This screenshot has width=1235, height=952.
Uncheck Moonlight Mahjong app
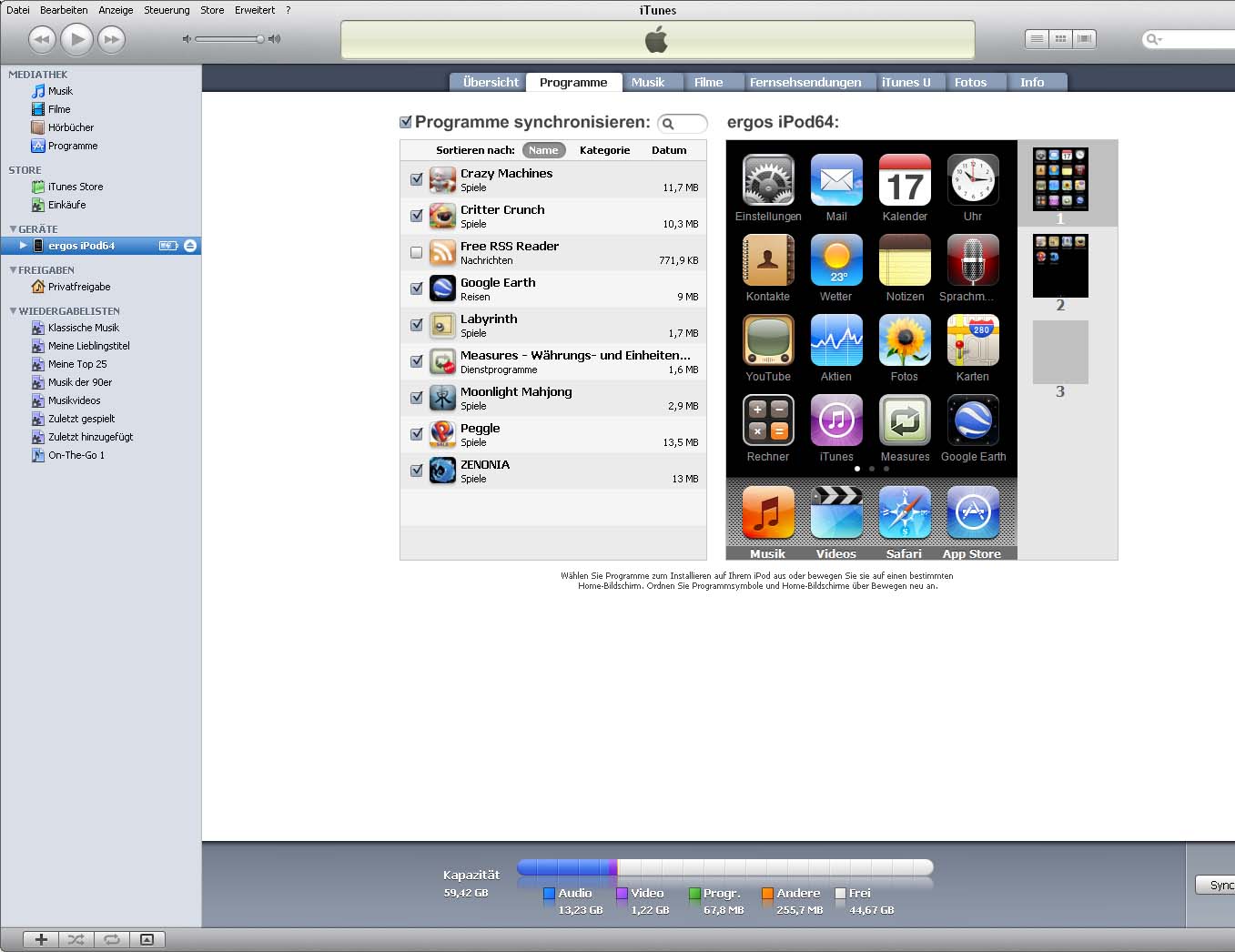coord(416,398)
